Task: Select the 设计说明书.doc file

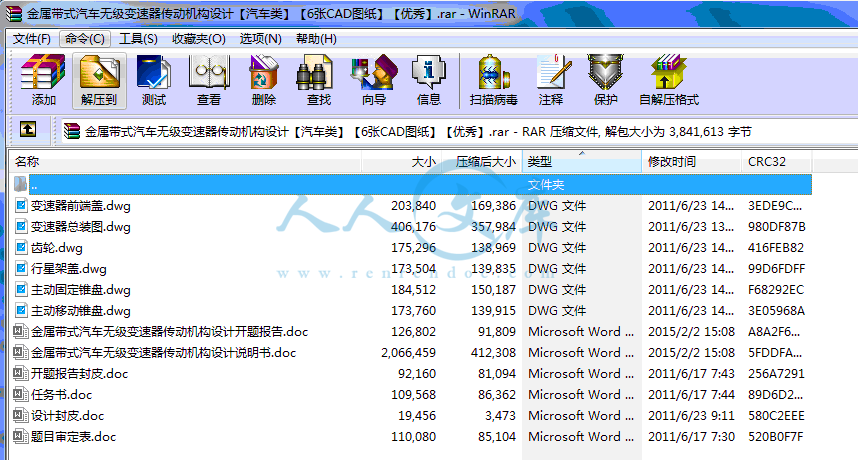Action: point(163,353)
